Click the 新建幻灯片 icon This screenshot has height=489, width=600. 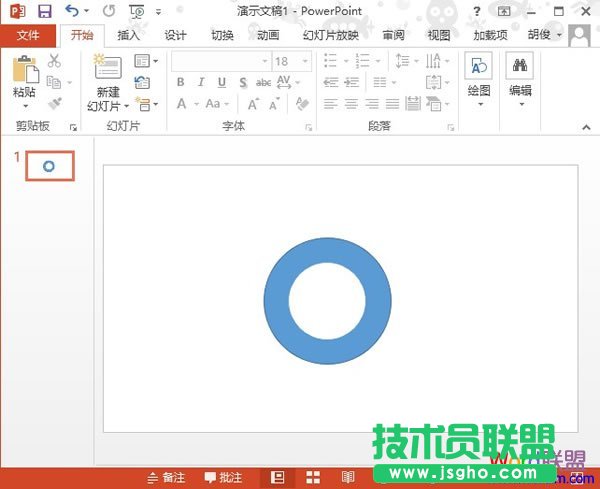(x=108, y=66)
